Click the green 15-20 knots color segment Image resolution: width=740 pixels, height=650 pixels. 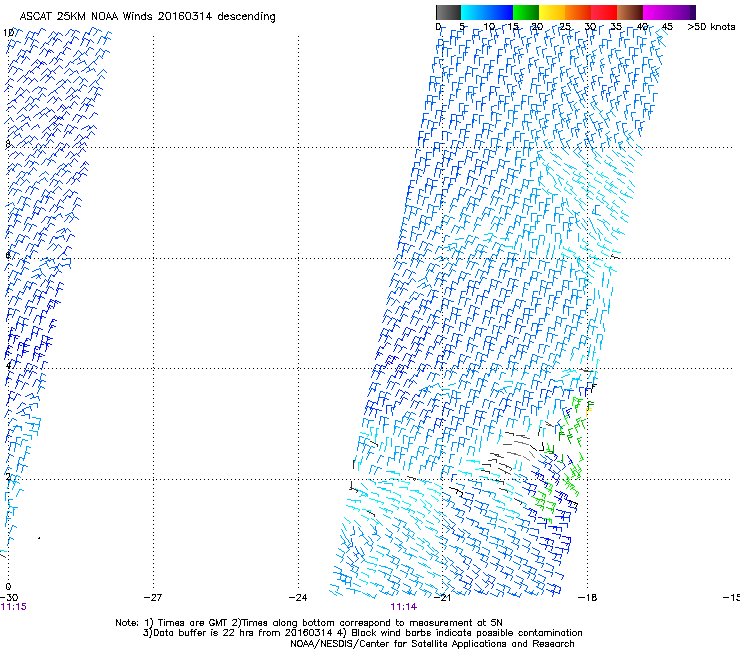pos(526,12)
